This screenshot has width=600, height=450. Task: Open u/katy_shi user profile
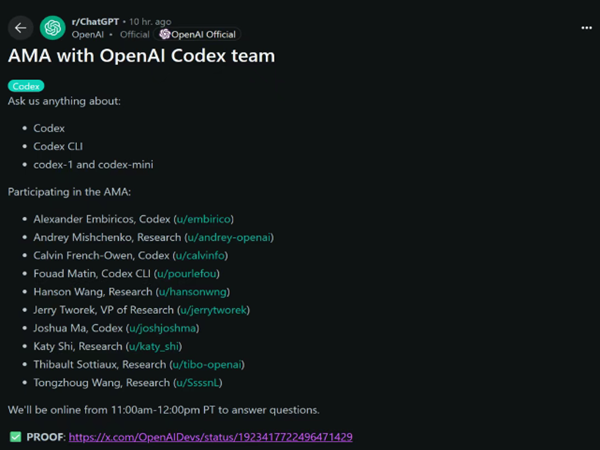click(154, 346)
